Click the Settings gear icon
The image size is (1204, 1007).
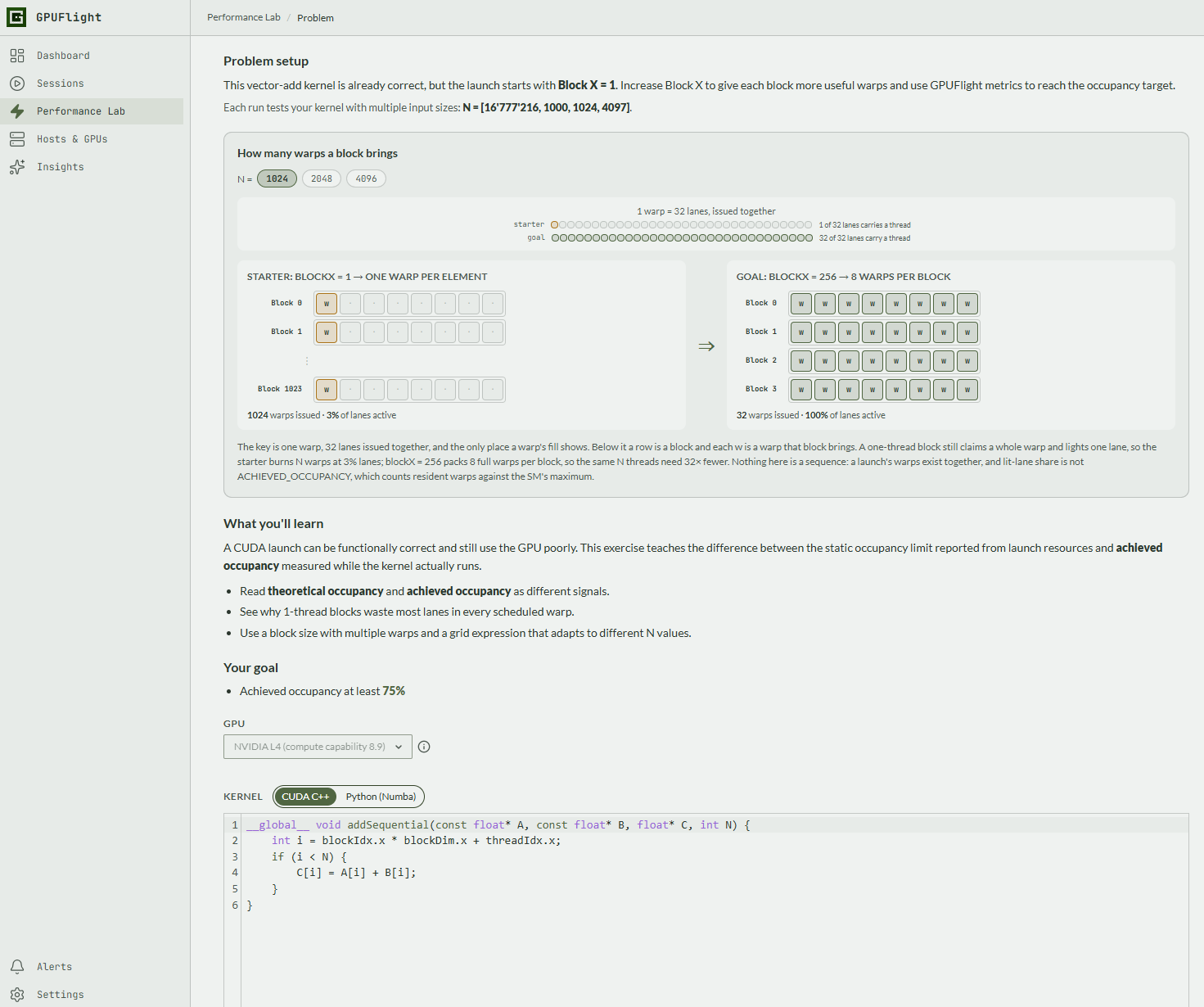pyautogui.click(x=17, y=995)
